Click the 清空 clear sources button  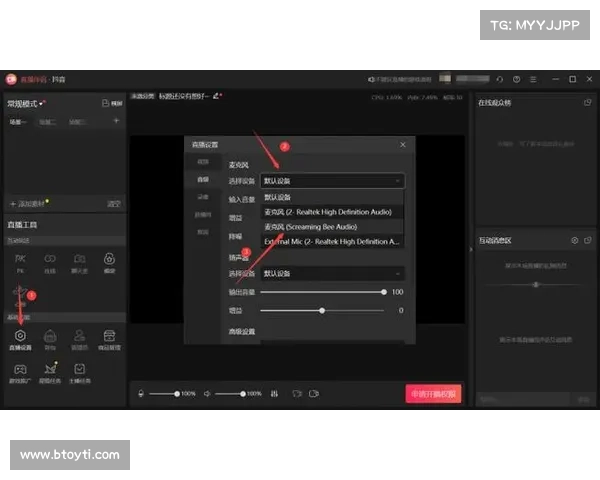pos(114,204)
